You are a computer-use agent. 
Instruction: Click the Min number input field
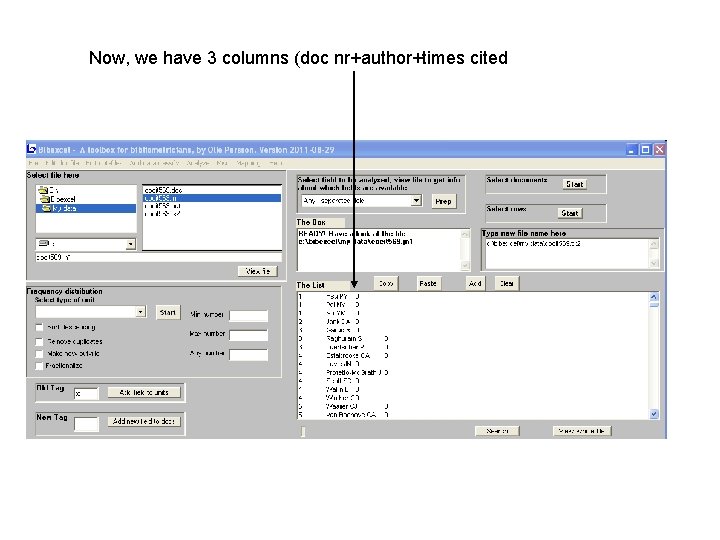pyautogui.click(x=248, y=315)
